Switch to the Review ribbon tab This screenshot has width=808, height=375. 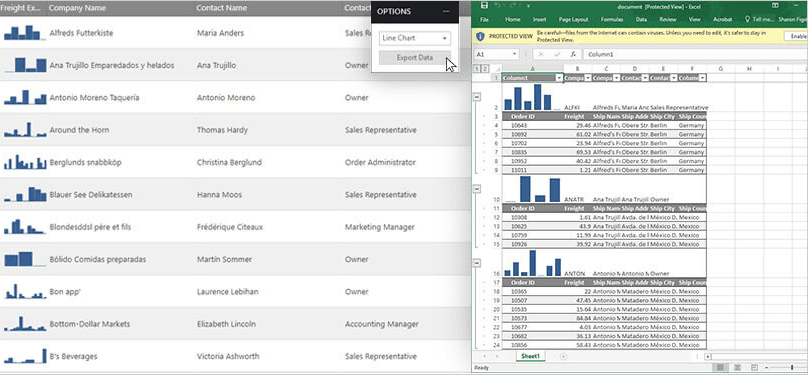(x=668, y=19)
